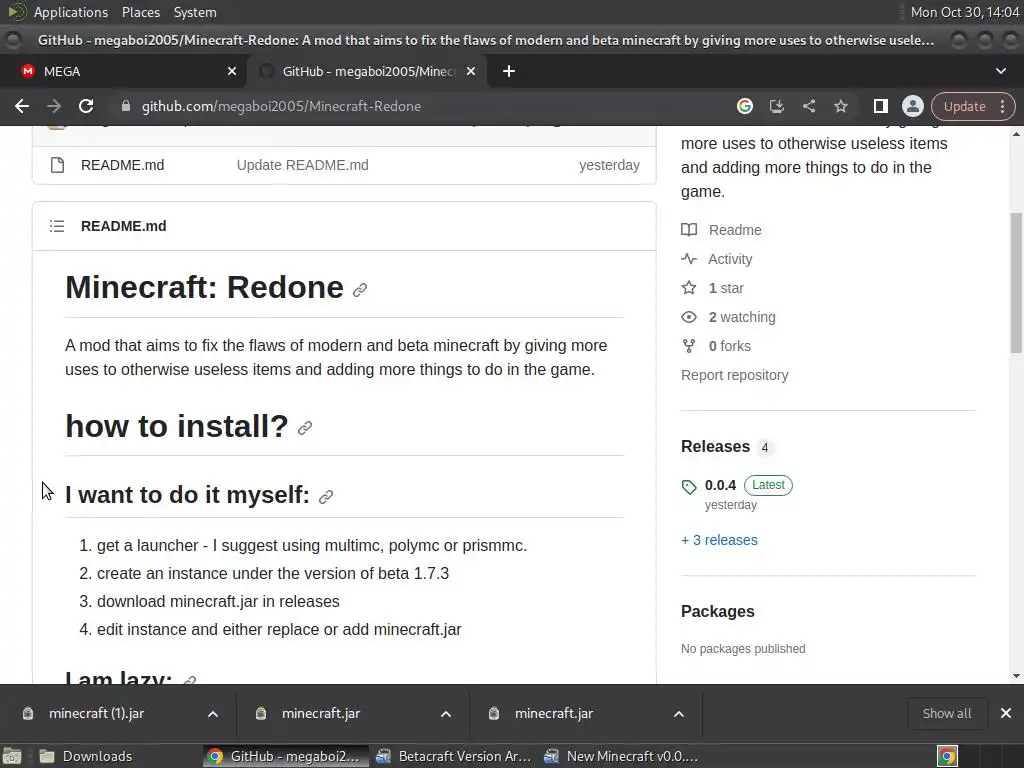Viewport: 1024px width, 768px height.
Task: Open downloaded minecraft (1).jar
Action: (x=96, y=714)
